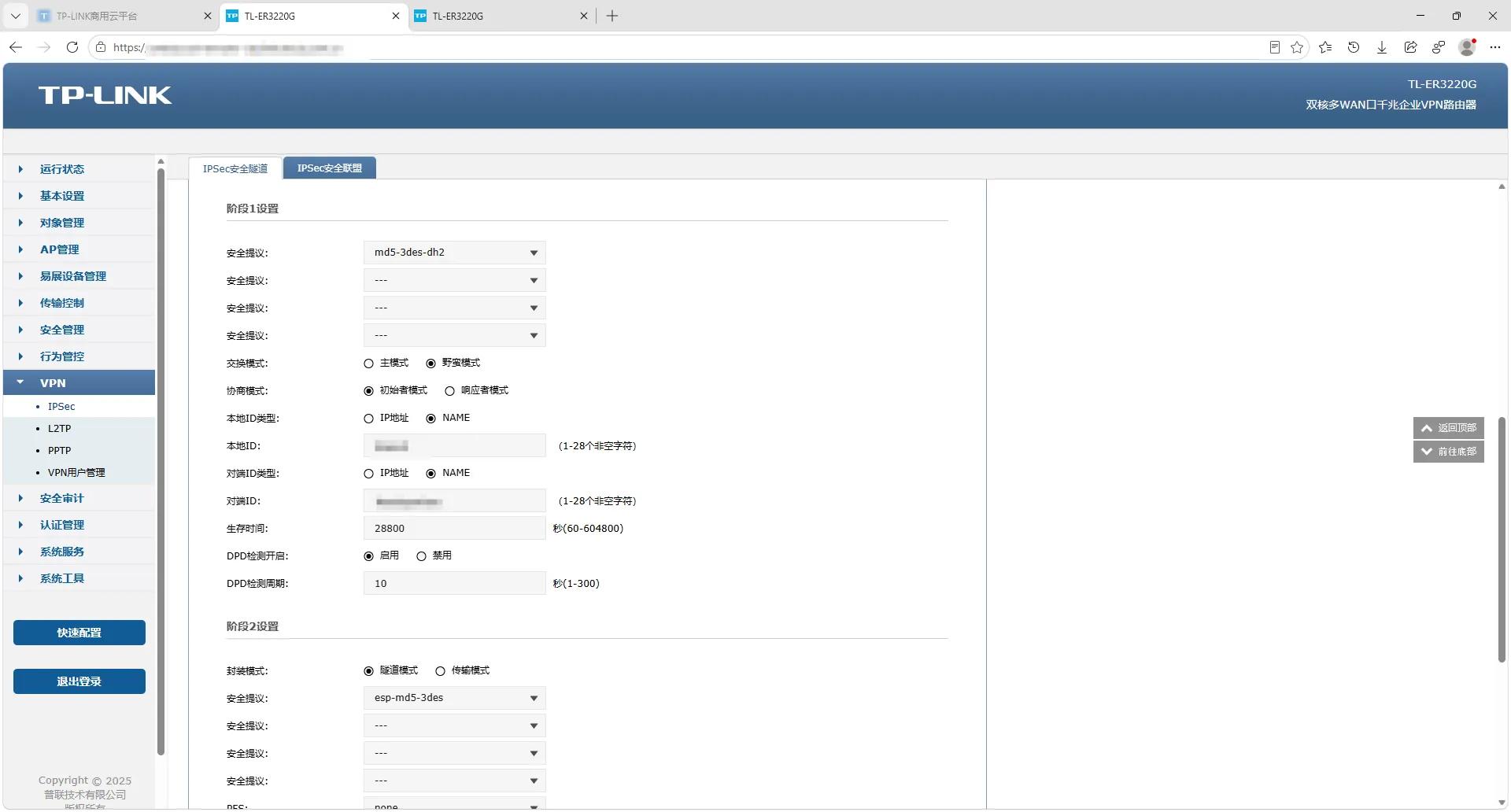This screenshot has width=1511, height=812.
Task: Expand the 传输控制 menu
Action: (79, 303)
